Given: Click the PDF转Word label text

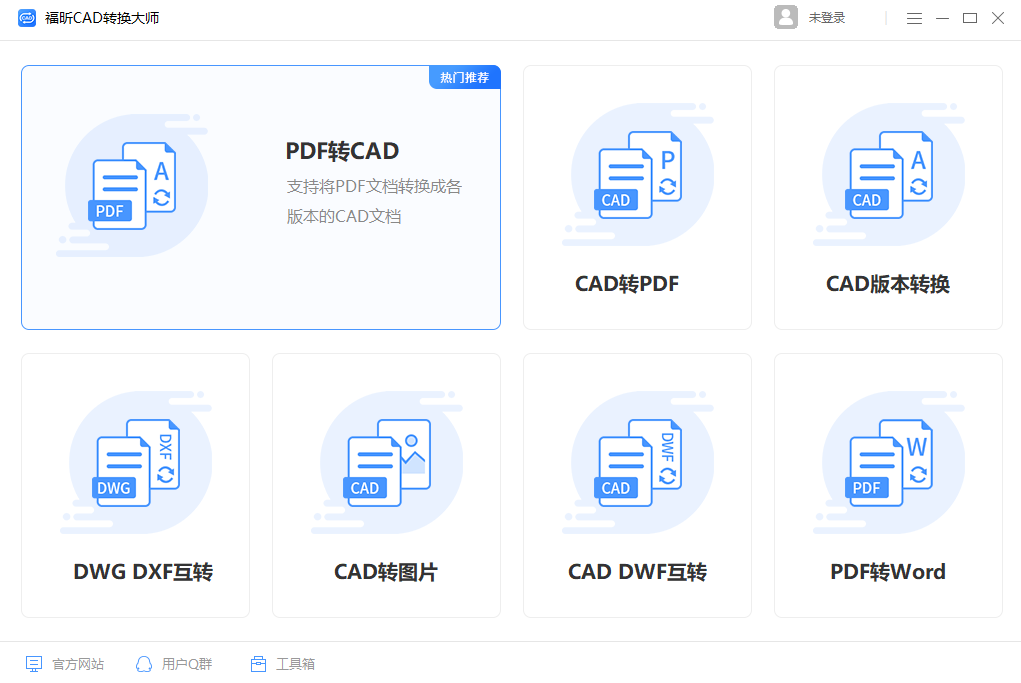Looking at the screenshot, I should click(x=888, y=572).
